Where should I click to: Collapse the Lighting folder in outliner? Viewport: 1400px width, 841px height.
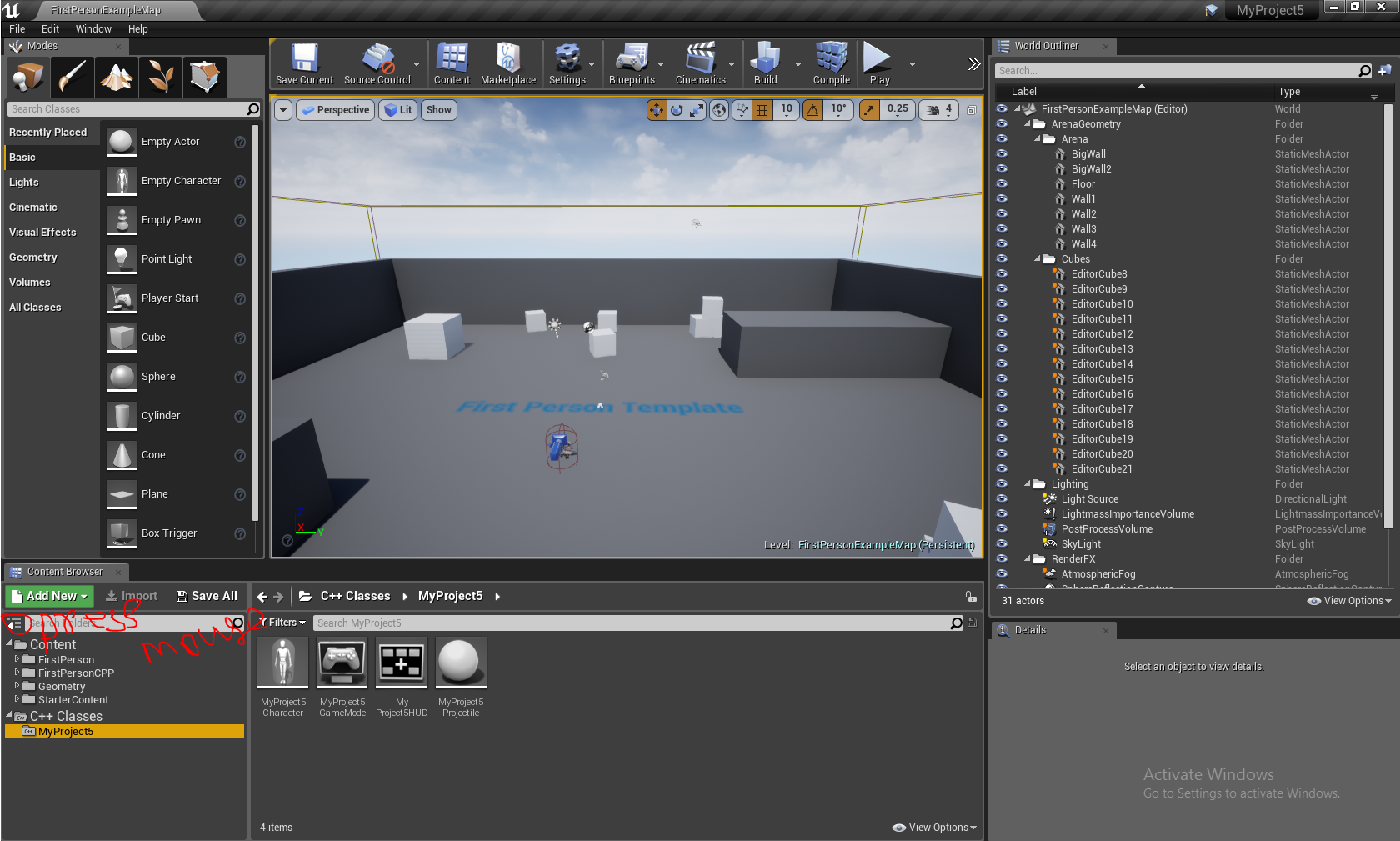(x=1027, y=484)
